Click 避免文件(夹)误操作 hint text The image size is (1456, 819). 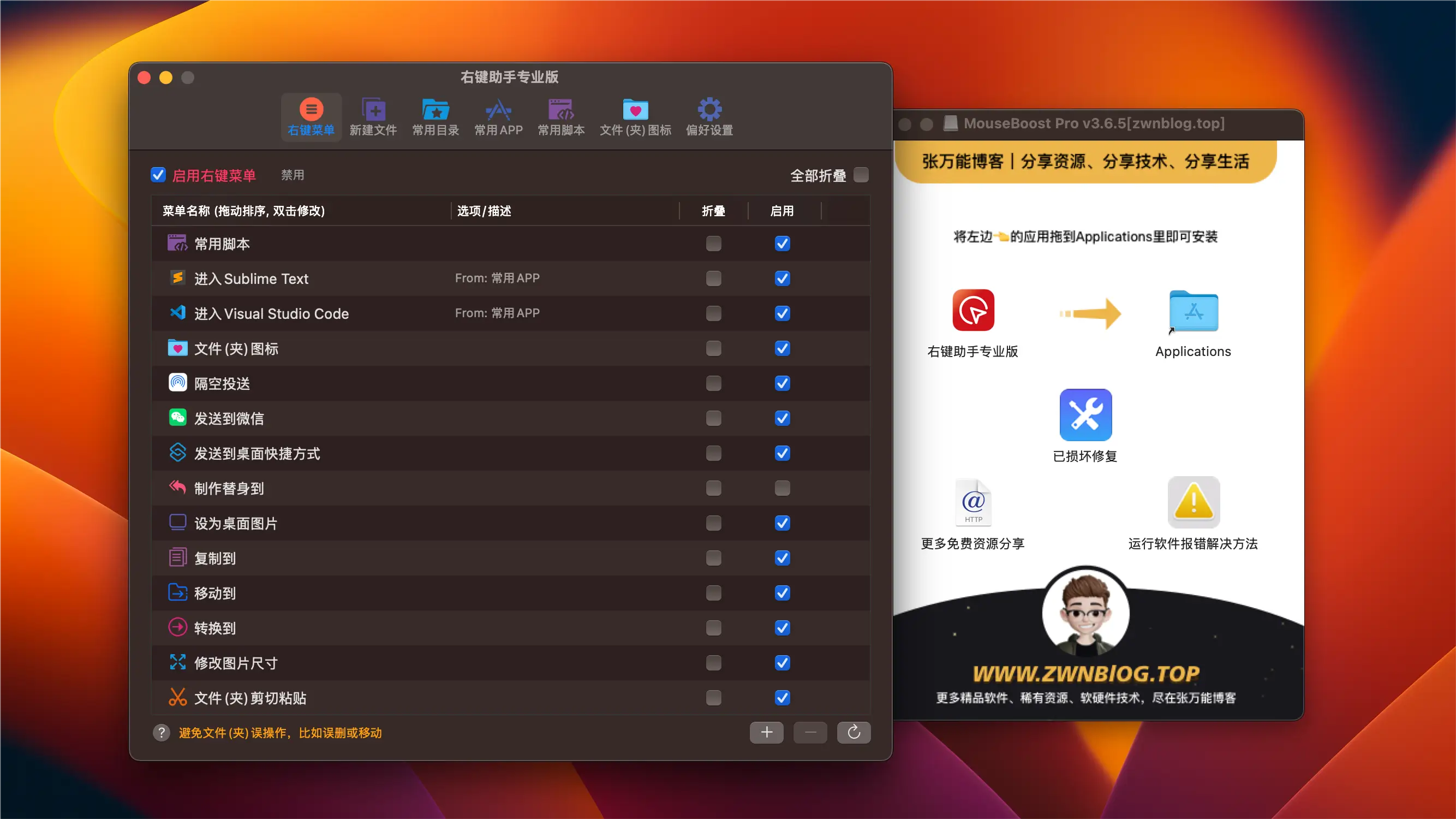tap(281, 733)
